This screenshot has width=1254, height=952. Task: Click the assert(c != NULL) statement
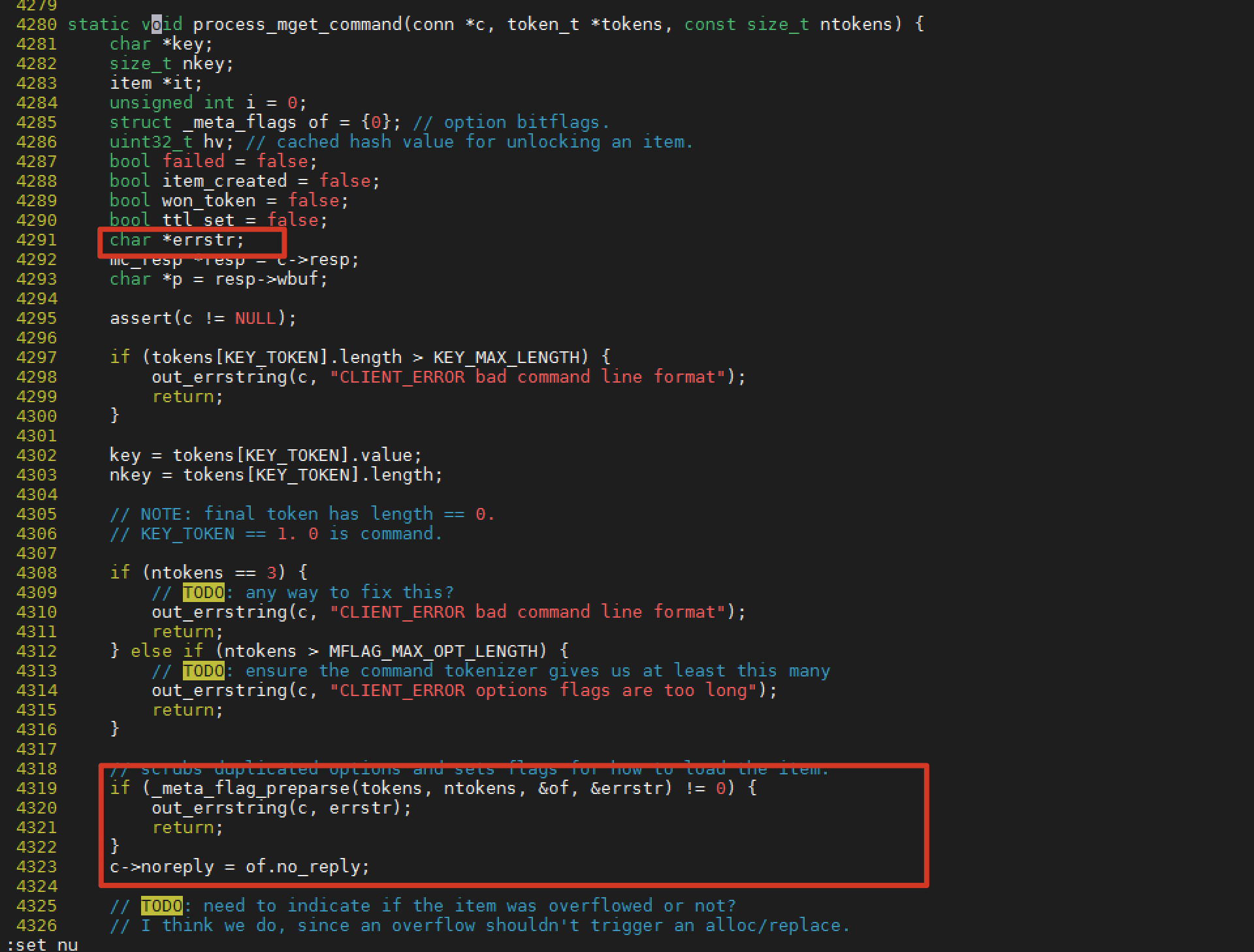click(202, 319)
